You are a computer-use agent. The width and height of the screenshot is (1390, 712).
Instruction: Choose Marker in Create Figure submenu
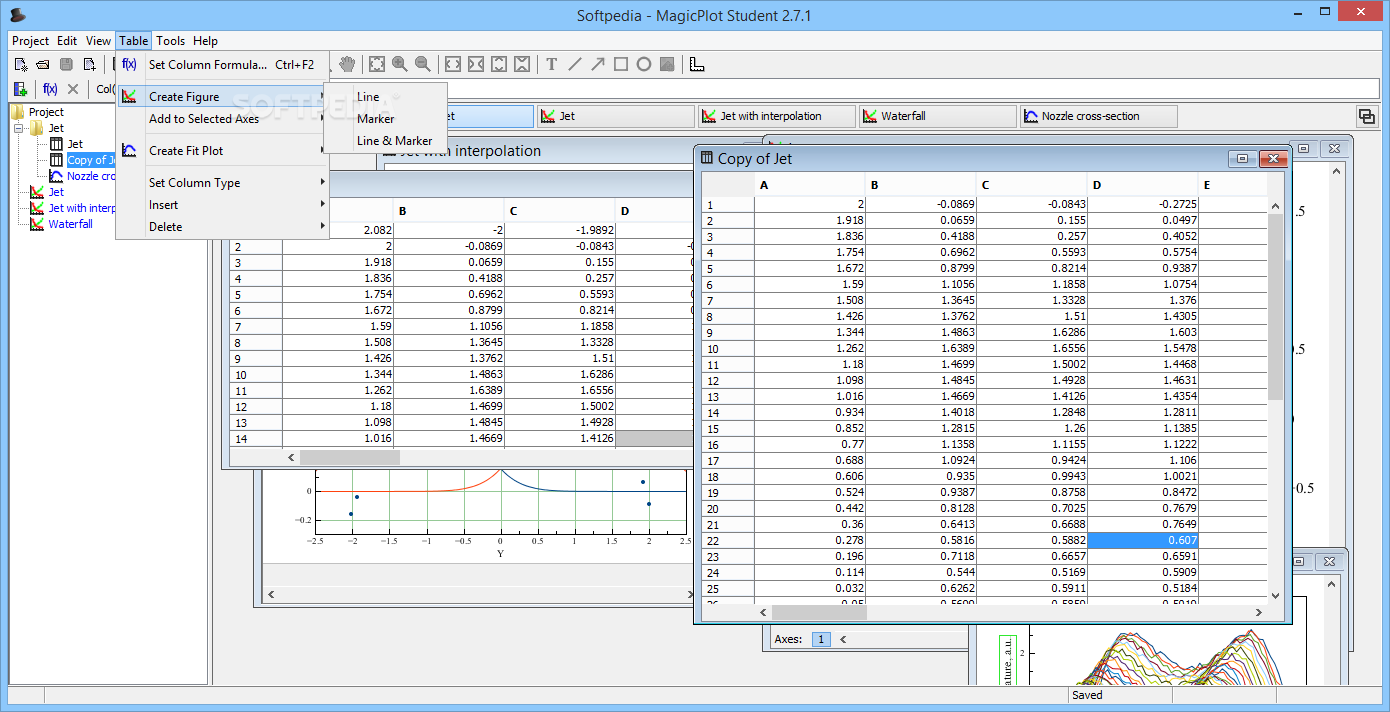[x=385, y=119]
